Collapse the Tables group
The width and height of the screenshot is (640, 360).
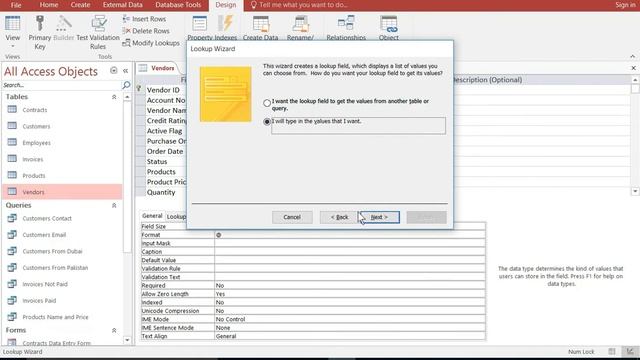114,97
